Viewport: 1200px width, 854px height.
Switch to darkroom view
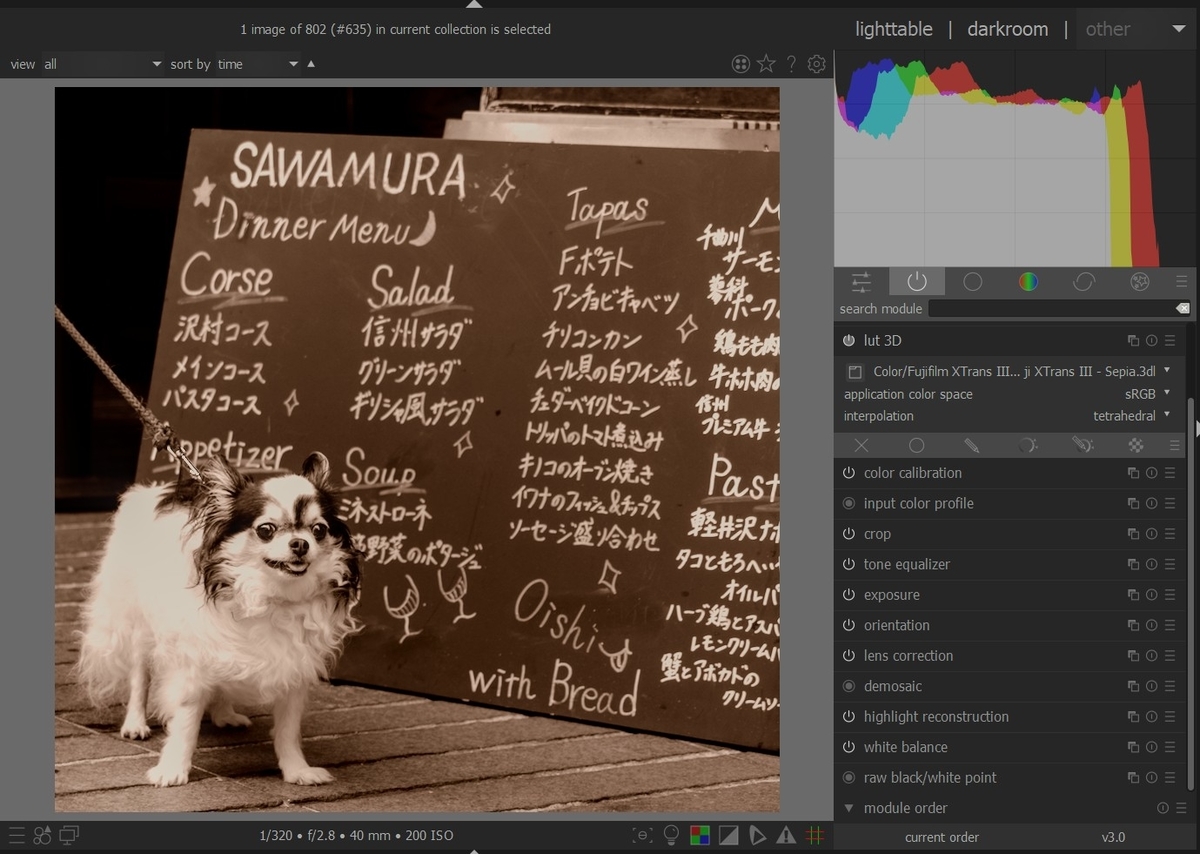point(1007,29)
